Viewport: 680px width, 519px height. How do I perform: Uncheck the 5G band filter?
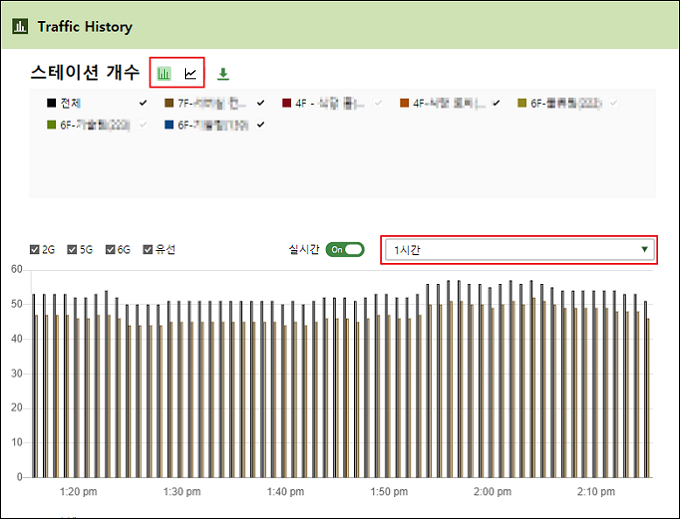[72, 249]
